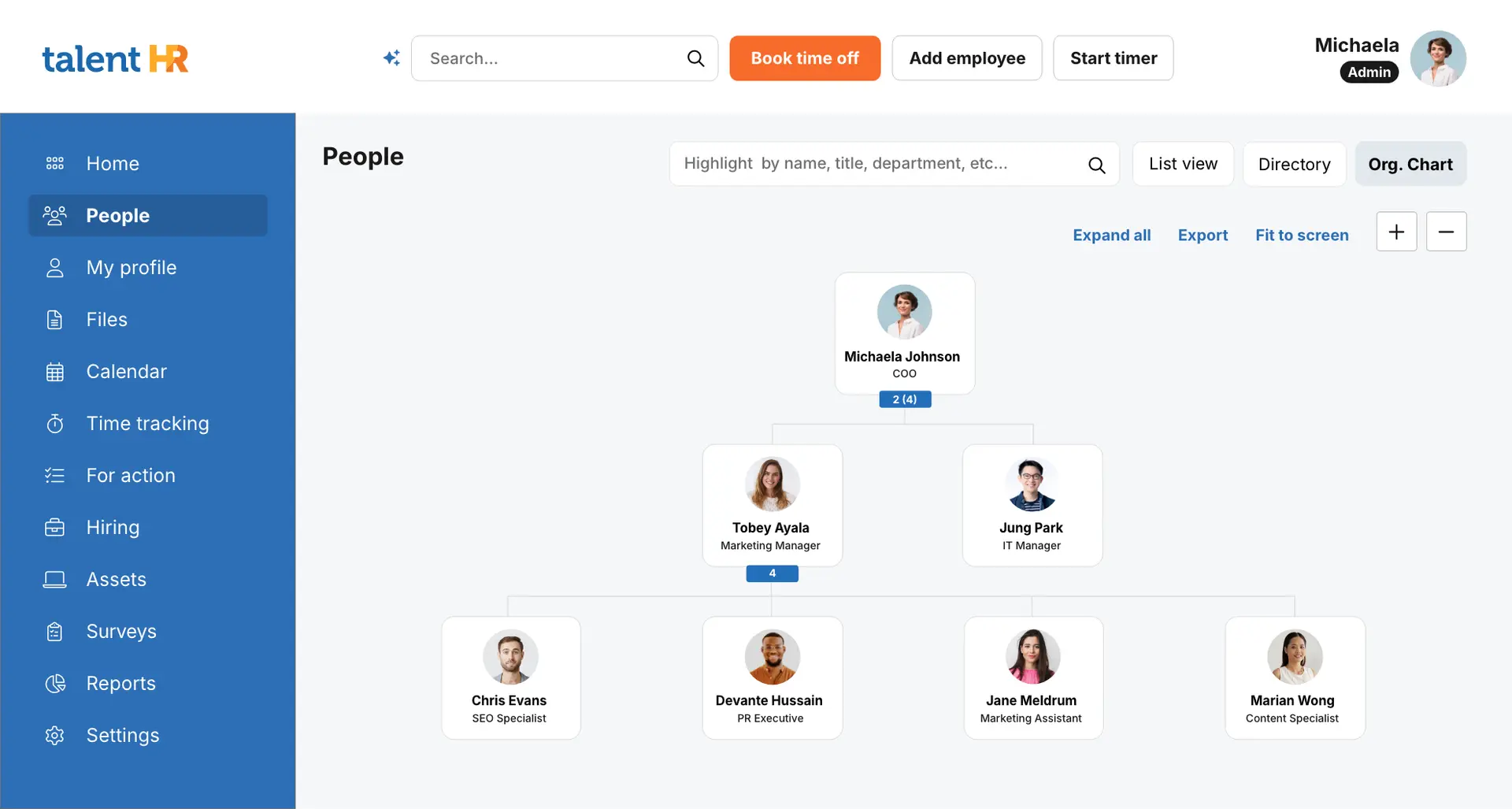Screen dimensions: 1512x809
Task: Zoom out the org chart with minus
Action: [x=1446, y=232]
